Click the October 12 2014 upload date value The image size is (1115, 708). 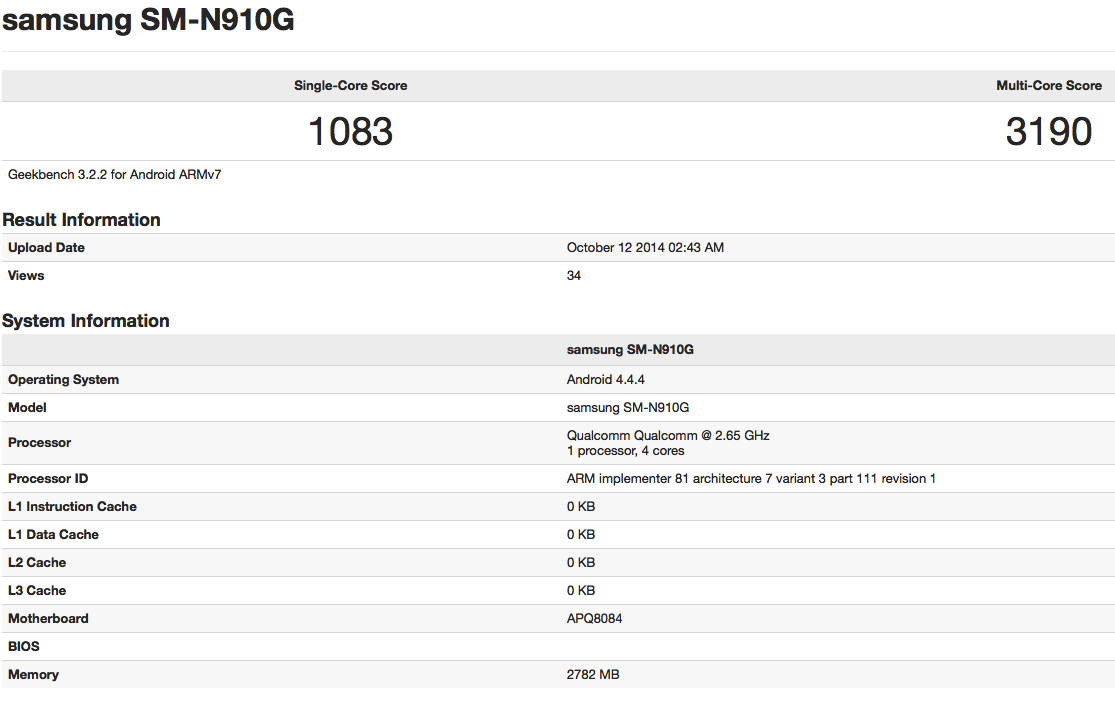pyautogui.click(x=645, y=248)
